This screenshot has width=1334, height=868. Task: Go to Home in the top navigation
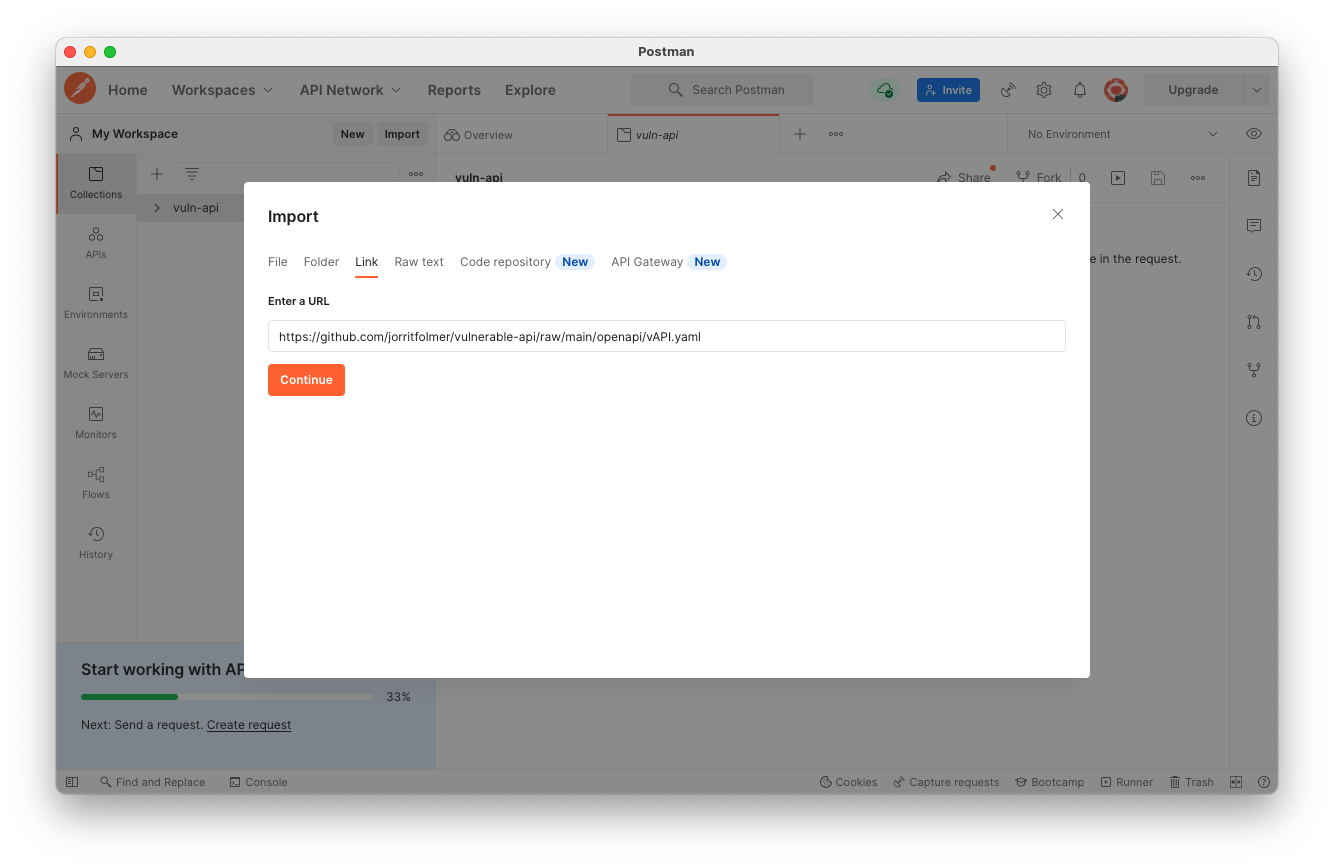tap(128, 90)
